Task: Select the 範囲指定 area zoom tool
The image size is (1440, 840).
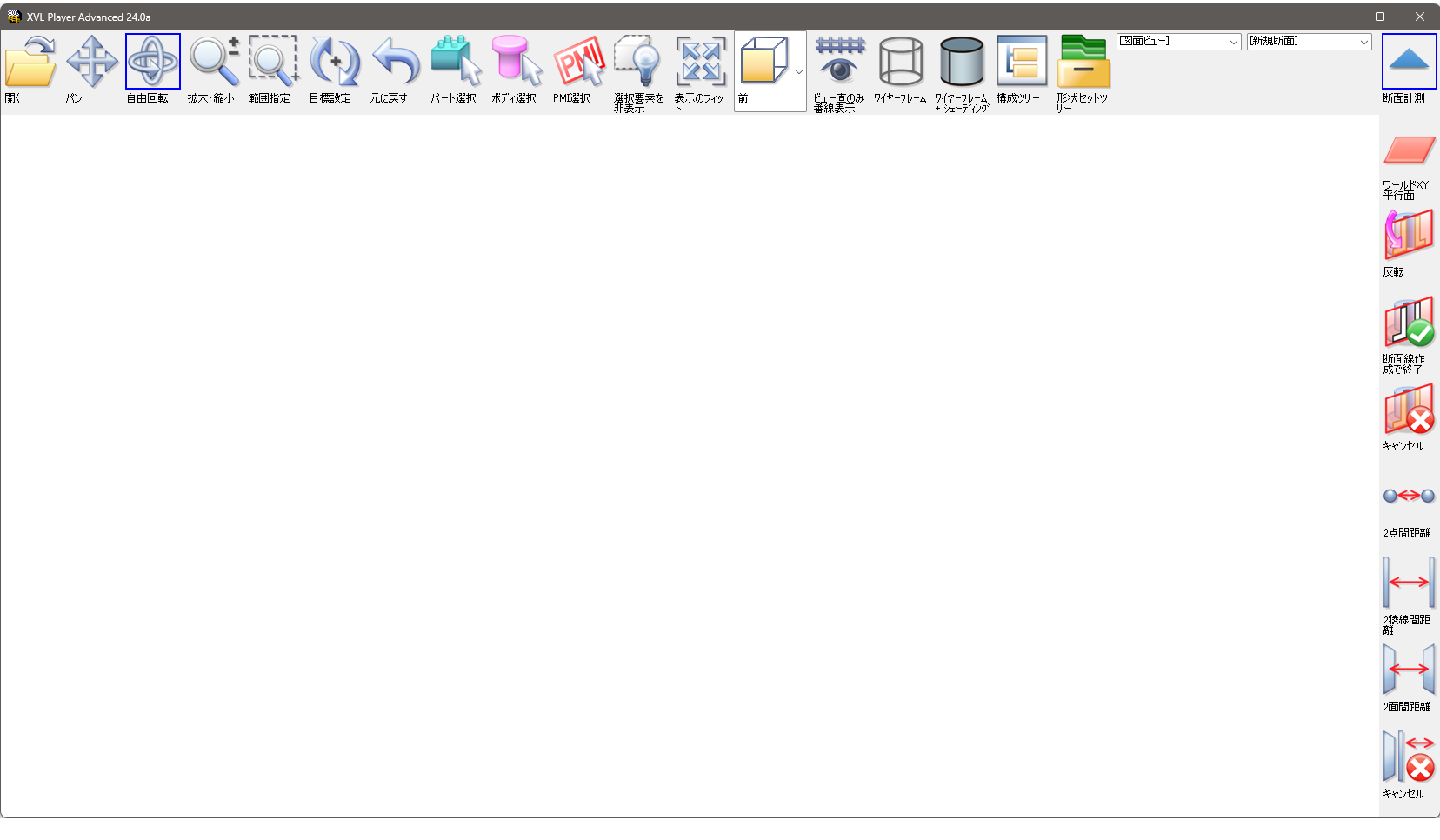Action: (x=274, y=62)
